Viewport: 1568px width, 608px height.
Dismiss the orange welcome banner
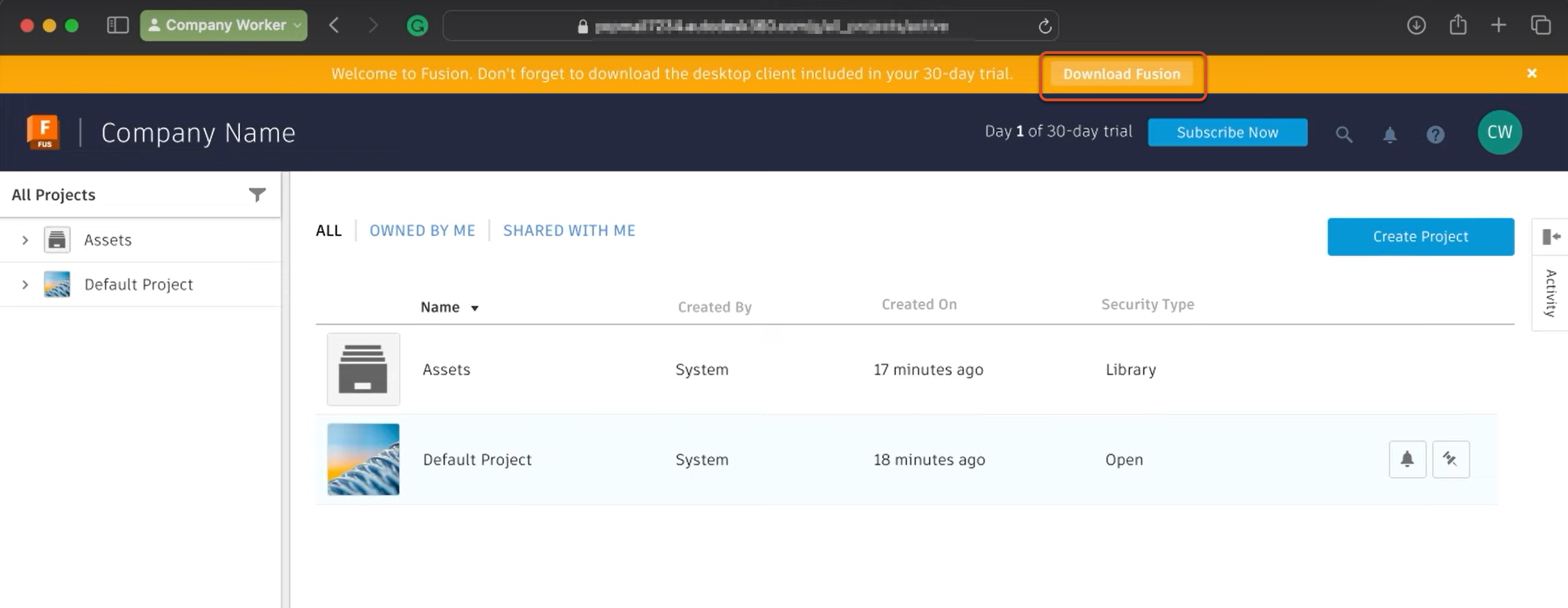1531,73
